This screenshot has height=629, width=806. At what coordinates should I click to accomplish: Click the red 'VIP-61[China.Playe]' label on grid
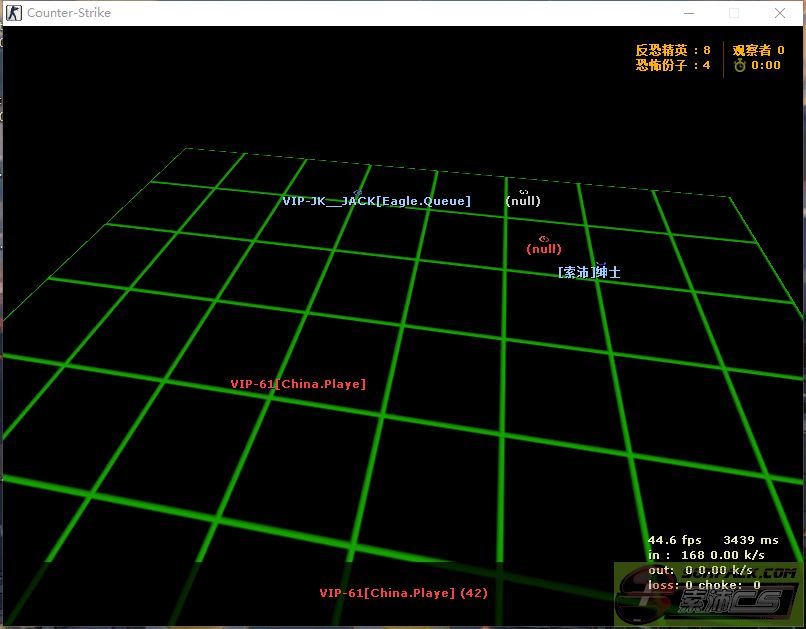298,384
